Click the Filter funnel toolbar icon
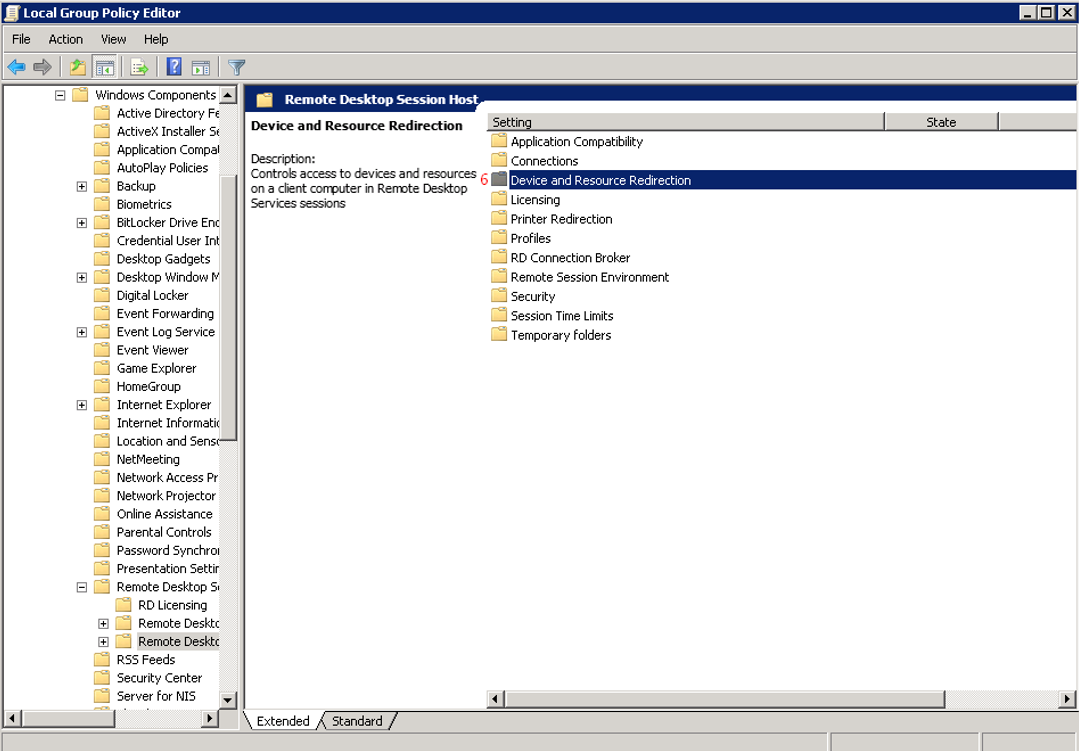The height and width of the screenshot is (751, 1079). click(x=237, y=67)
